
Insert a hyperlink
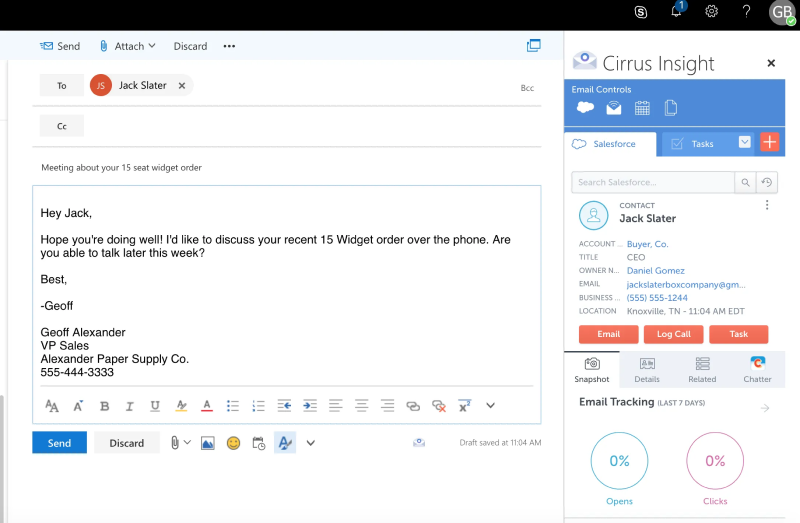click(413, 406)
